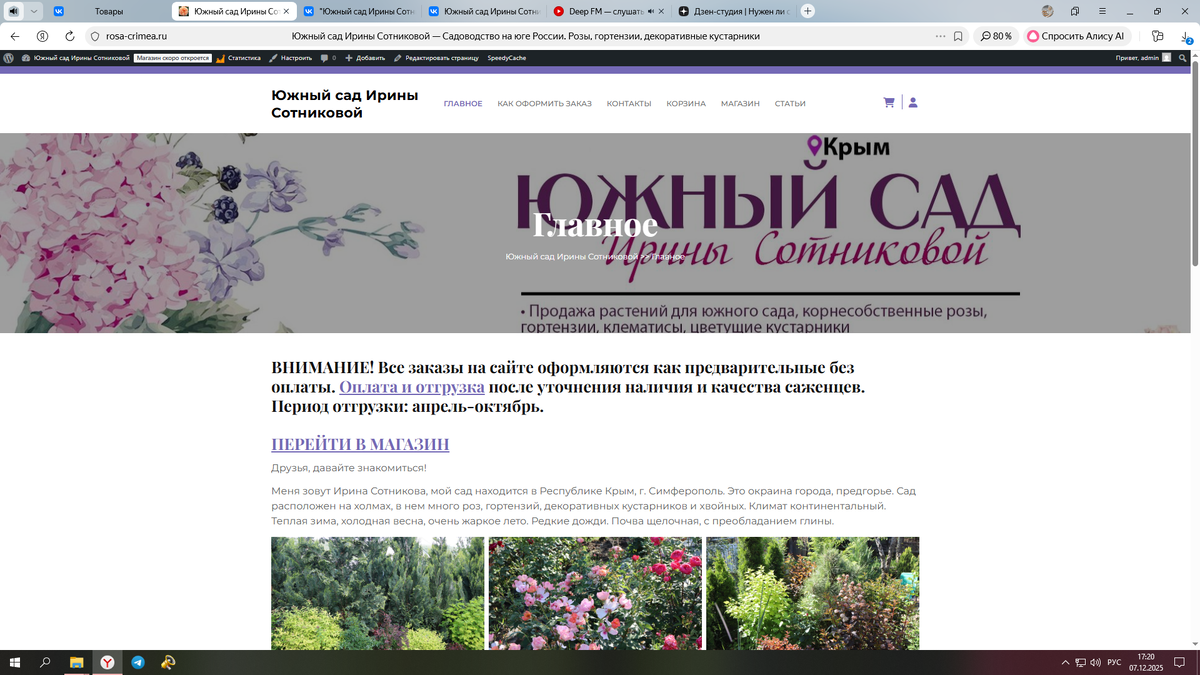This screenshot has height=675, width=1200.
Task: Open the 80 % zoom level control
Action: click(996, 36)
